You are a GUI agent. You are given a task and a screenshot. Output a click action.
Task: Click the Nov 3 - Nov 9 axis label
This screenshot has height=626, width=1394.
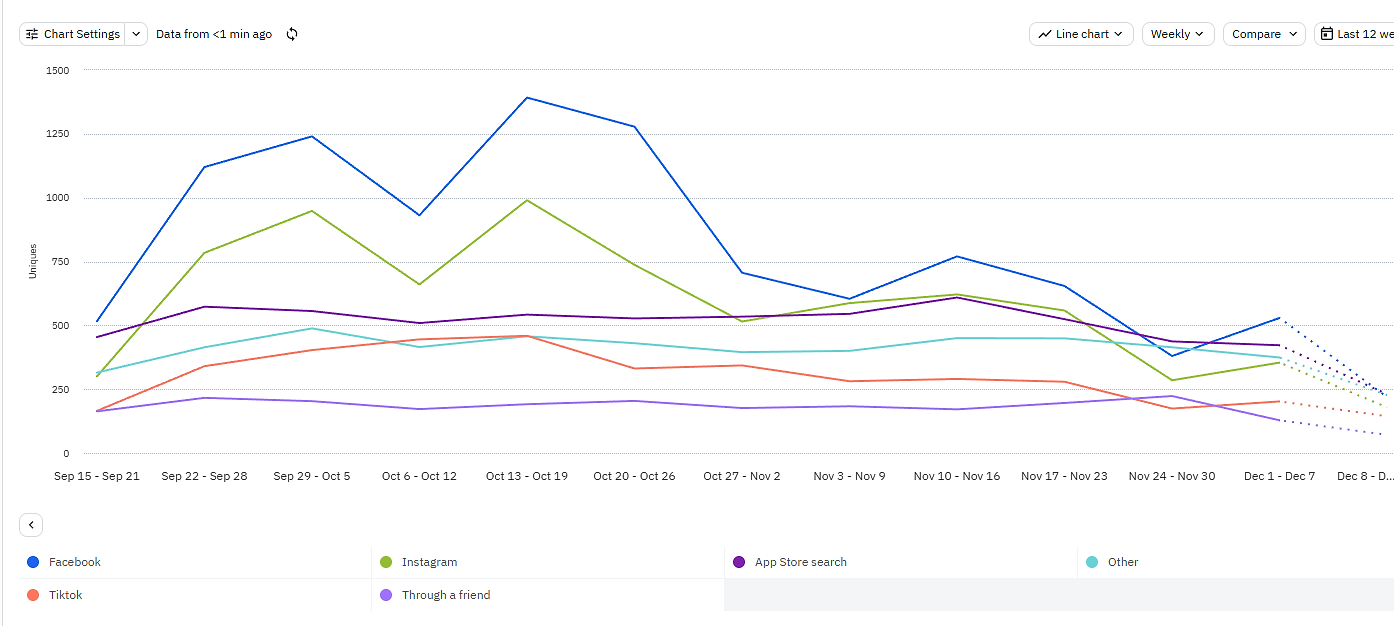[x=849, y=476]
